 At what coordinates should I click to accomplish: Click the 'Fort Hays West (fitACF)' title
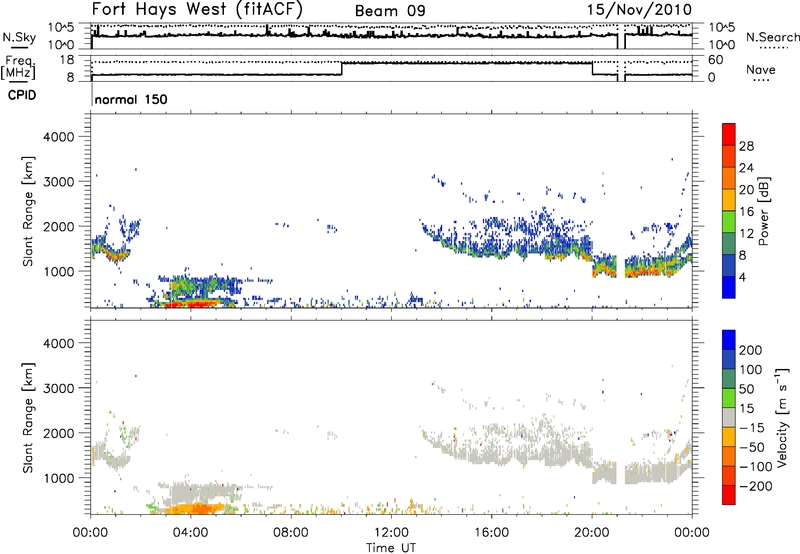tap(197, 10)
